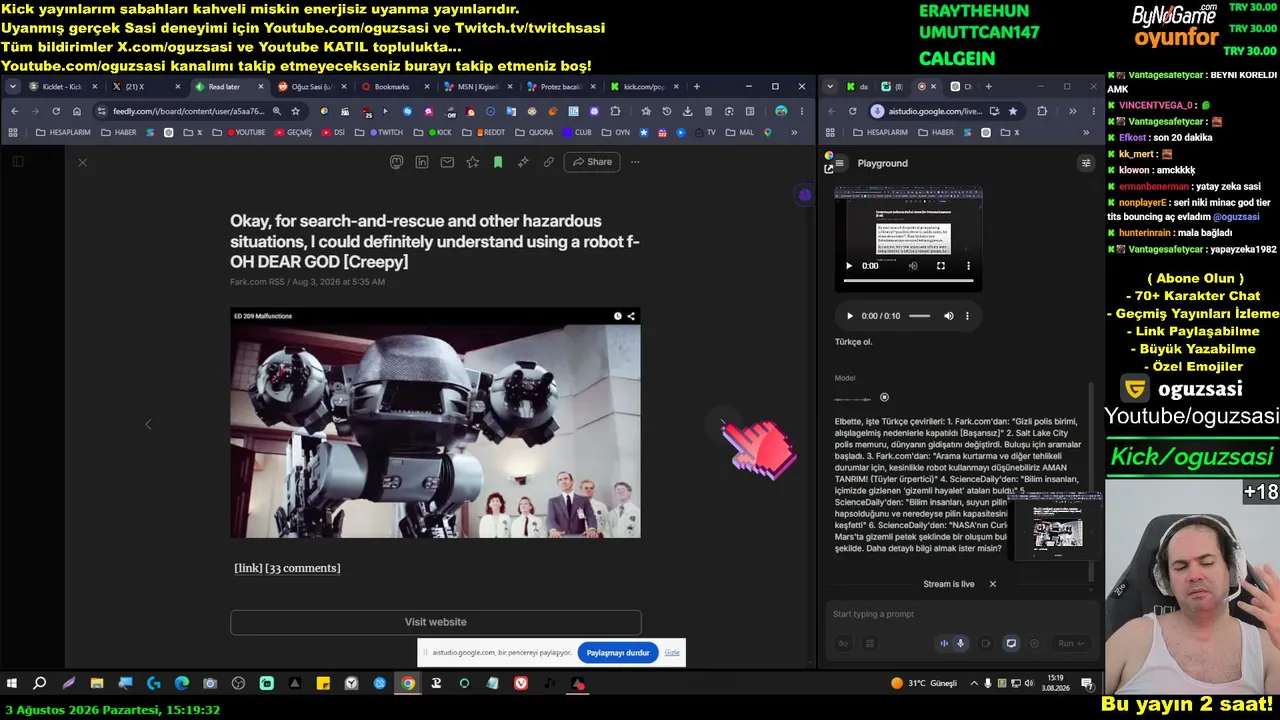Show more bookmarks with chevron in Feedly window
Viewport: 1280px width, 720px height.
(x=794, y=132)
